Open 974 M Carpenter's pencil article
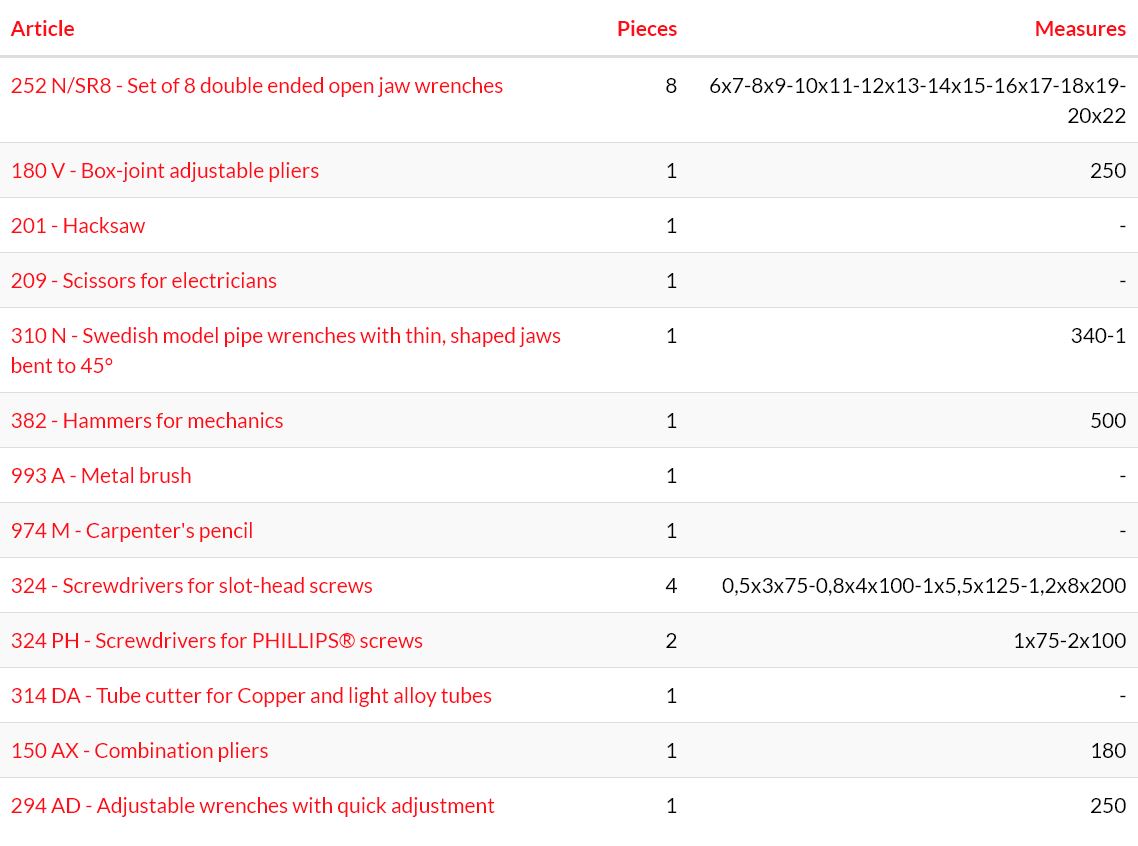Viewport: 1138px width, 846px height. point(131,531)
